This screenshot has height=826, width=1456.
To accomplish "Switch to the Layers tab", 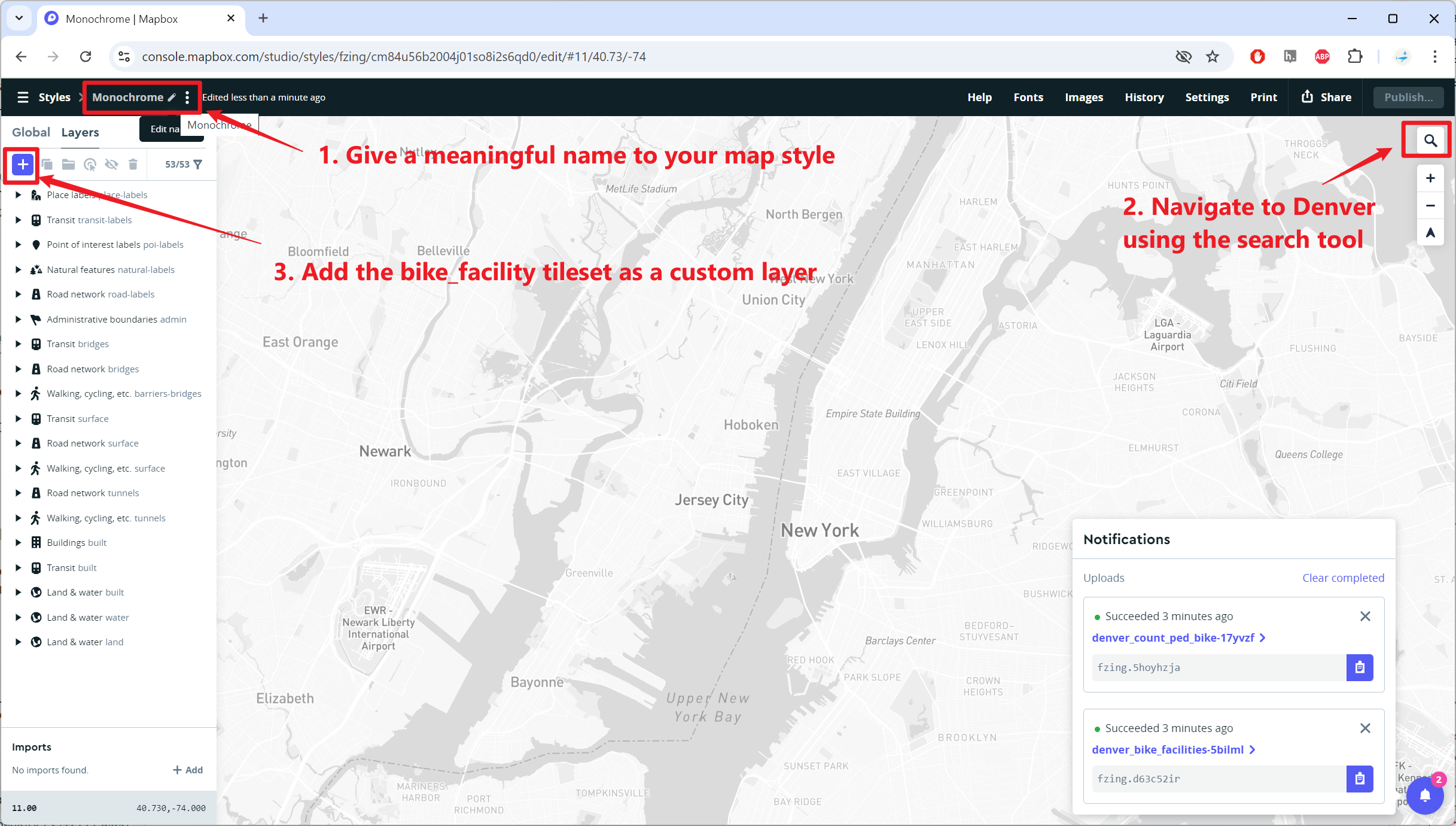I will pos(80,132).
